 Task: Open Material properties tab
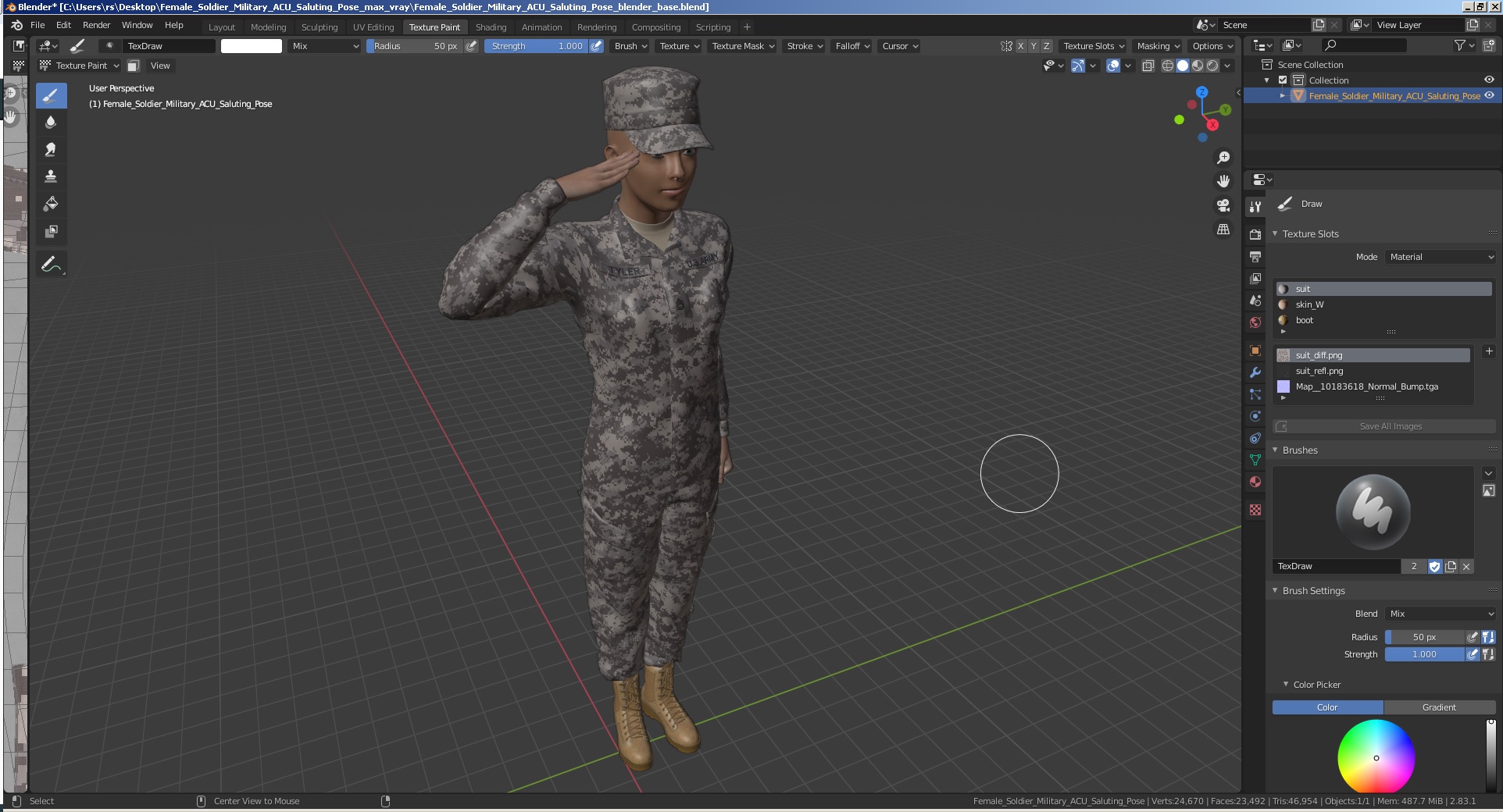(1255, 482)
